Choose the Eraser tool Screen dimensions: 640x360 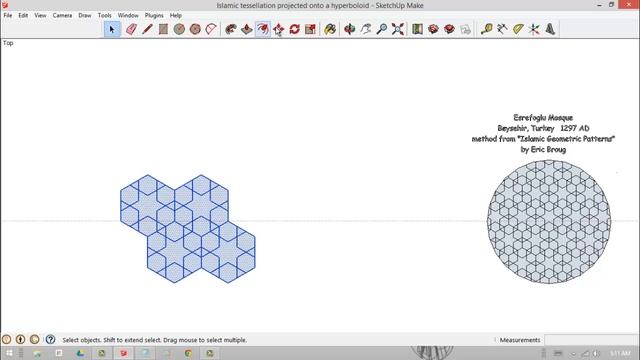(x=131, y=29)
